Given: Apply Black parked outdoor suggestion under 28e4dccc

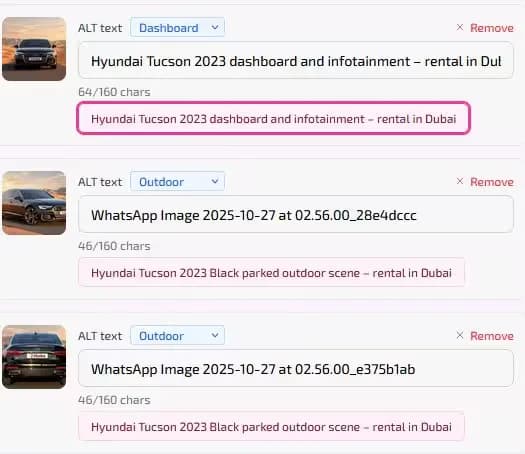Looking at the screenshot, I should (271, 273).
